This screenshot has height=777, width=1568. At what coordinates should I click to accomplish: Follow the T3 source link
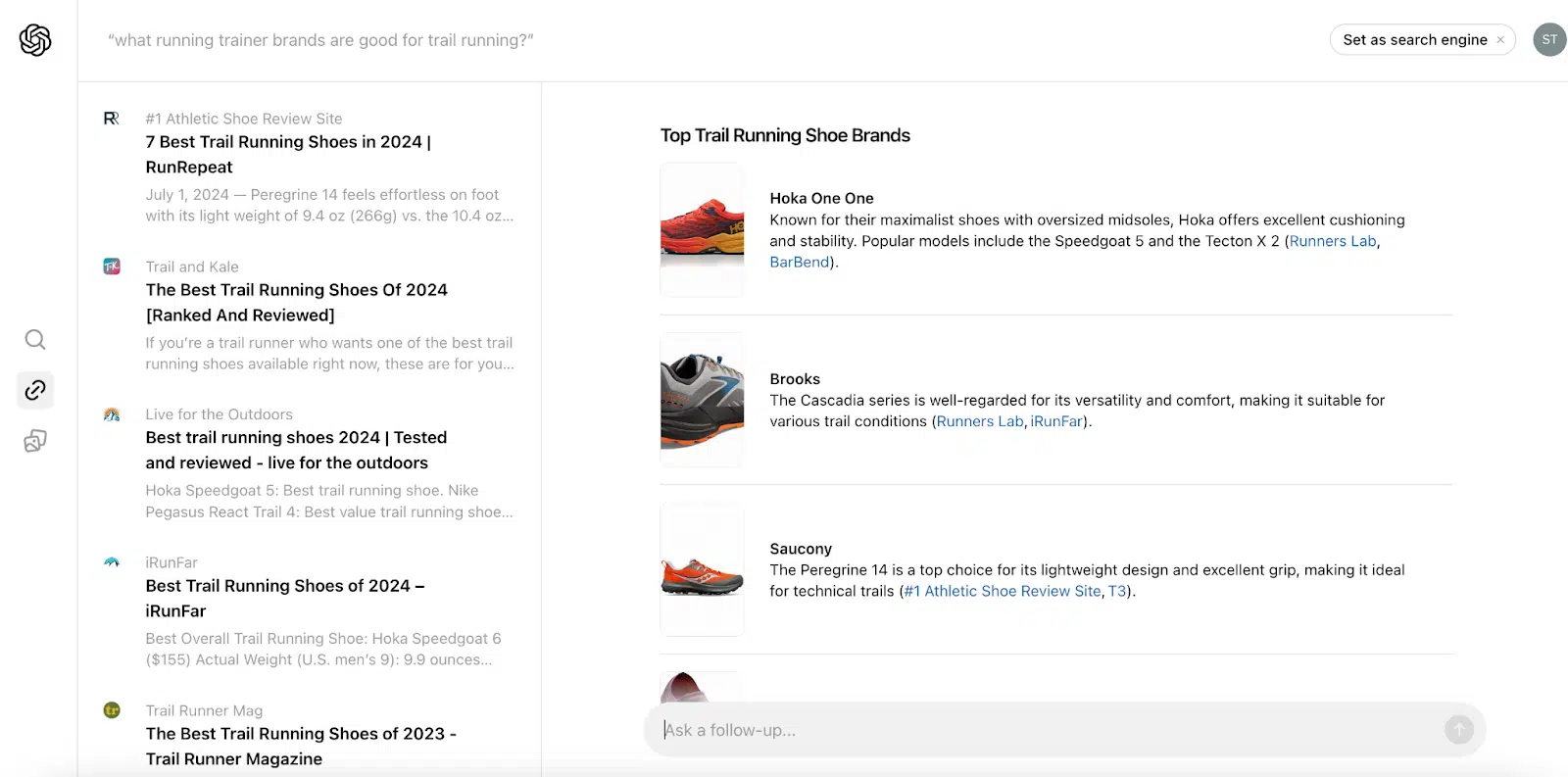click(x=1117, y=591)
